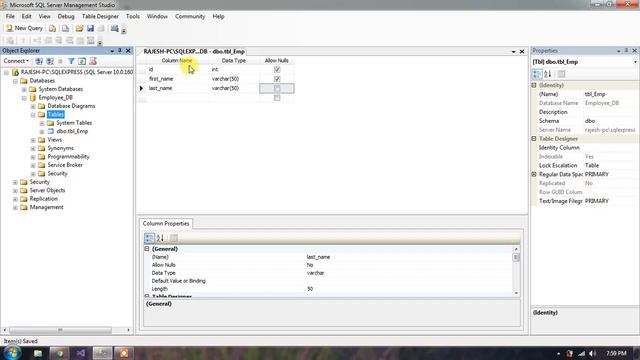This screenshot has width=640, height=360.
Task: Click Property Pages icon in Properties panel
Action: point(562,74)
